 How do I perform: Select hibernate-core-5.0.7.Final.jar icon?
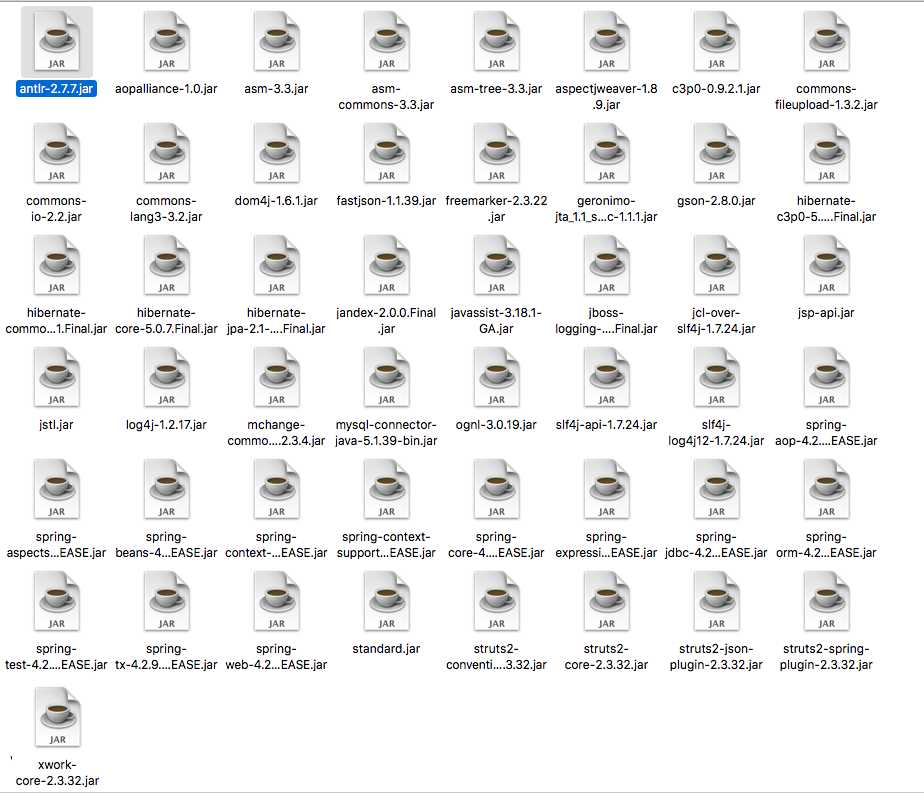click(x=167, y=266)
